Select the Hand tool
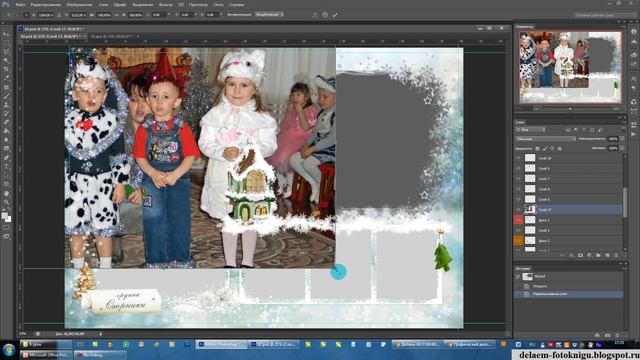 tap(7, 193)
